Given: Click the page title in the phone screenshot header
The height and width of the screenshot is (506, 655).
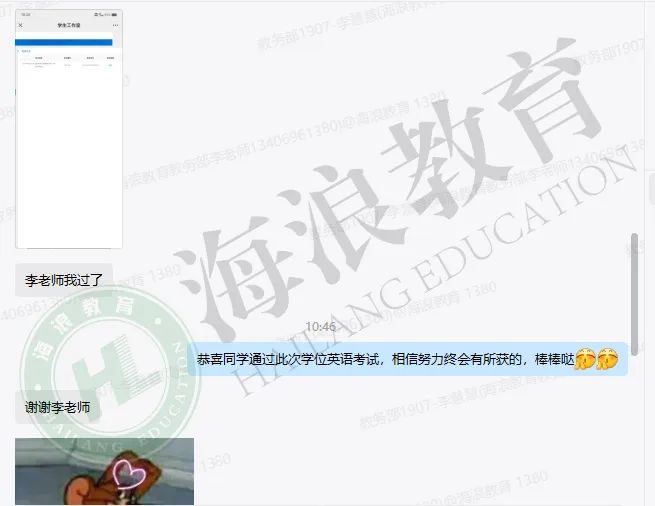Looking at the screenshot, I should pyautogui.click(x=67, y=26).
